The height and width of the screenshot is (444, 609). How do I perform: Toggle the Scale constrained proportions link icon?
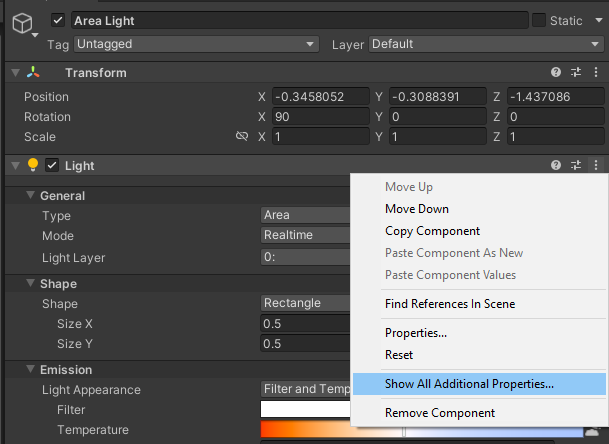[x=242, y=136]
